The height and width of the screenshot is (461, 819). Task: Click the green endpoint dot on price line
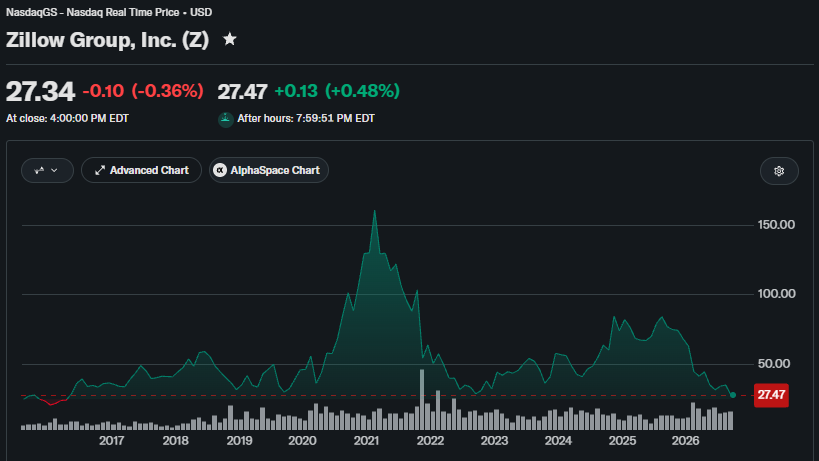733,395
